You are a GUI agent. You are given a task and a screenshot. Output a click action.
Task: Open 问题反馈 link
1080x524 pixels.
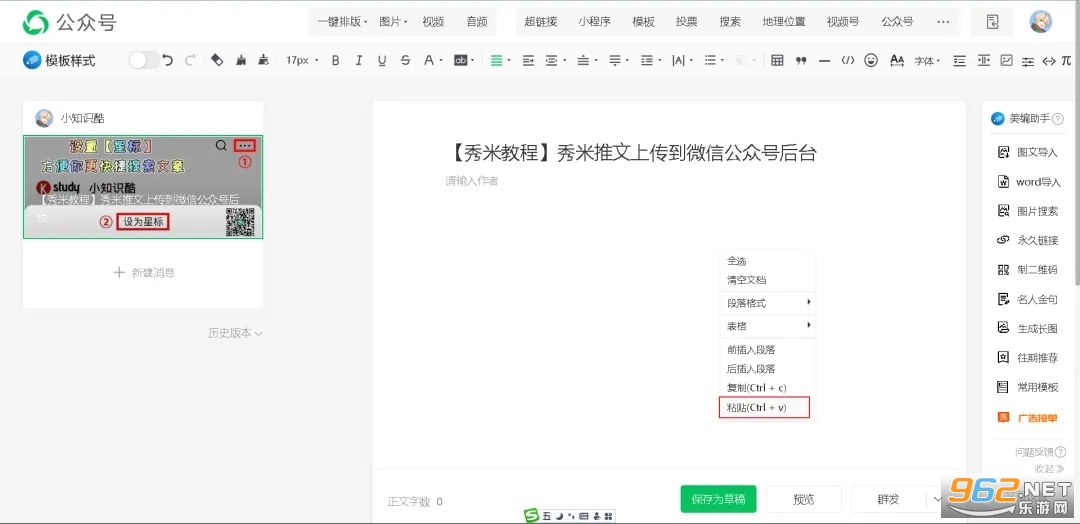[1040, 452]
